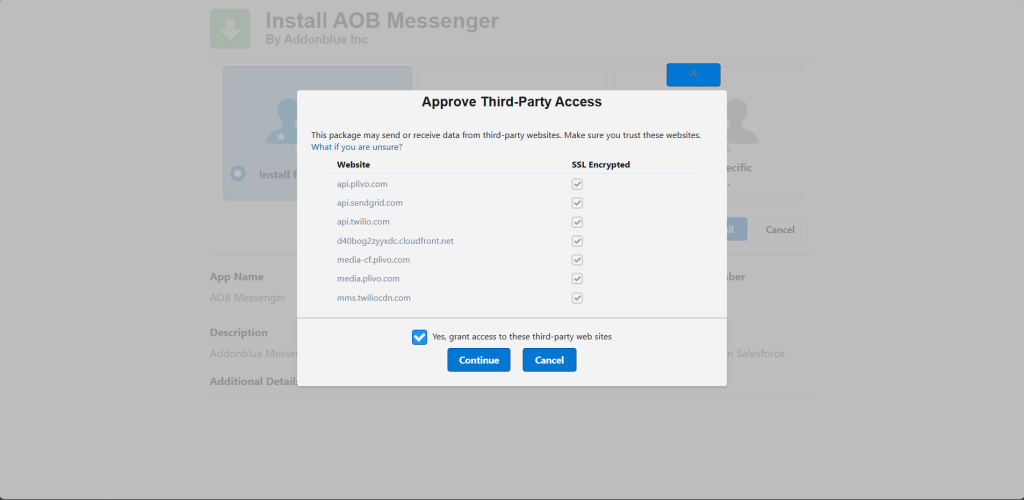Click the api.twilio.com website entry
1024x500 pixels.
[363, 222]
